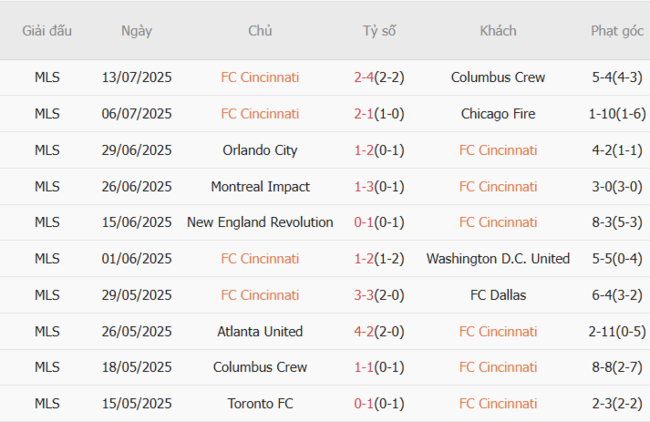
Task: Open the 3-3 score against FC Dallas
Action: pyautogui.click(x=364, y=295)
